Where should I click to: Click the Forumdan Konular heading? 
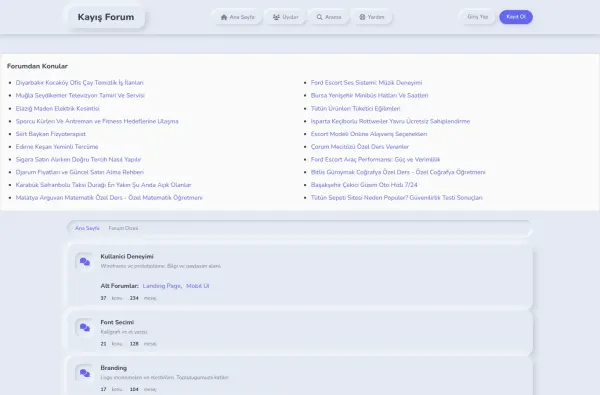tap(37, 66)
